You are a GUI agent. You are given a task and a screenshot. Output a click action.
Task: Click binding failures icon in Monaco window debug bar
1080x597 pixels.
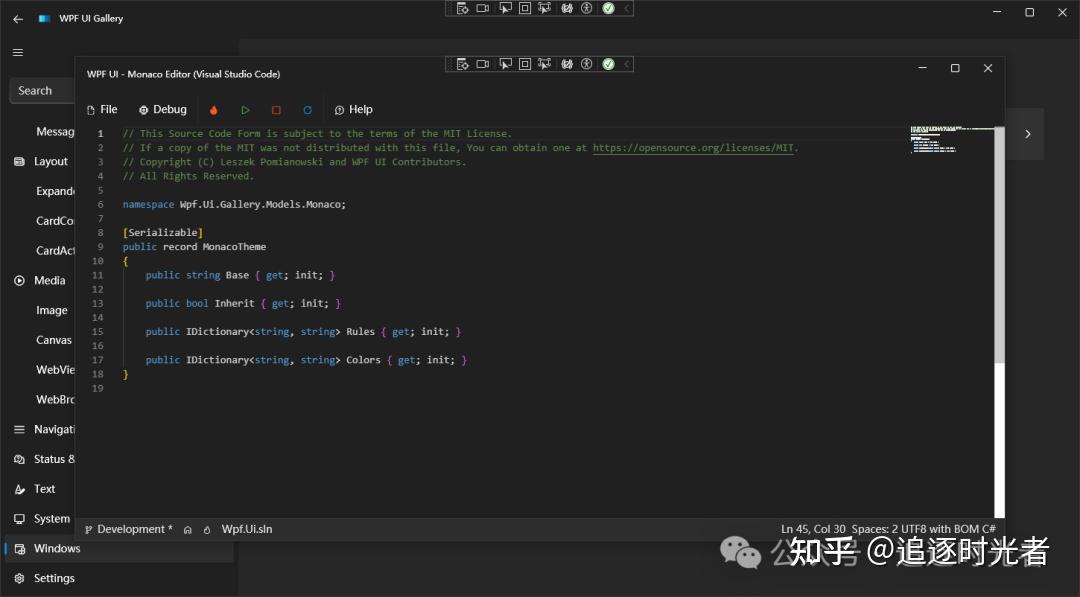pos(567,64)
